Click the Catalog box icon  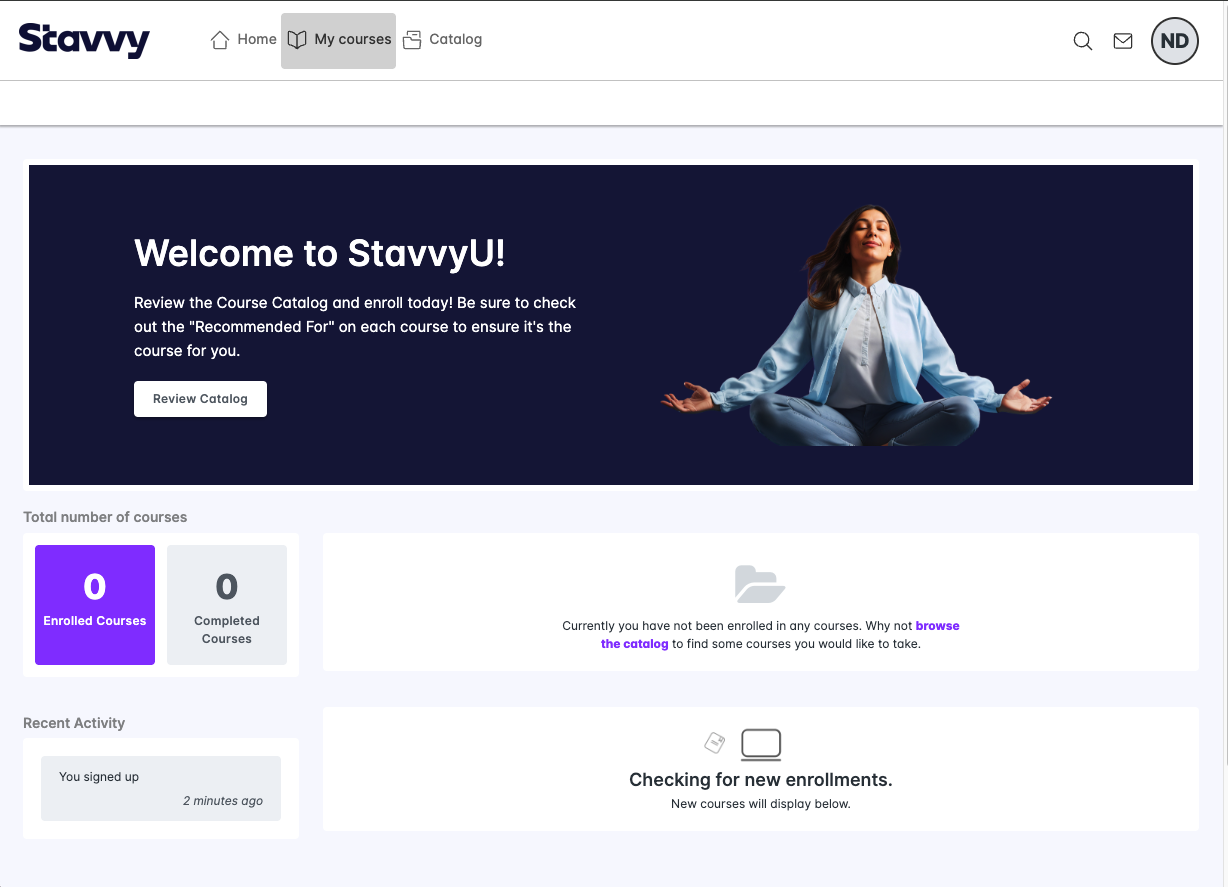(x=412, y=40)
